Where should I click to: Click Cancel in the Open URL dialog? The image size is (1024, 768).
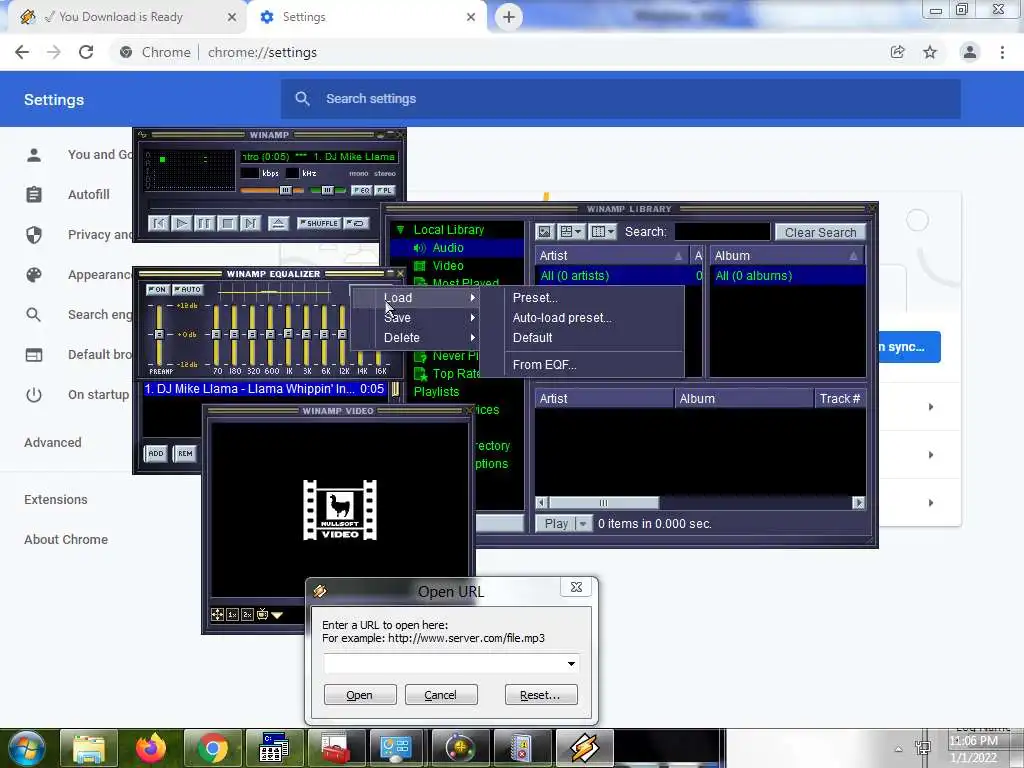441,695
